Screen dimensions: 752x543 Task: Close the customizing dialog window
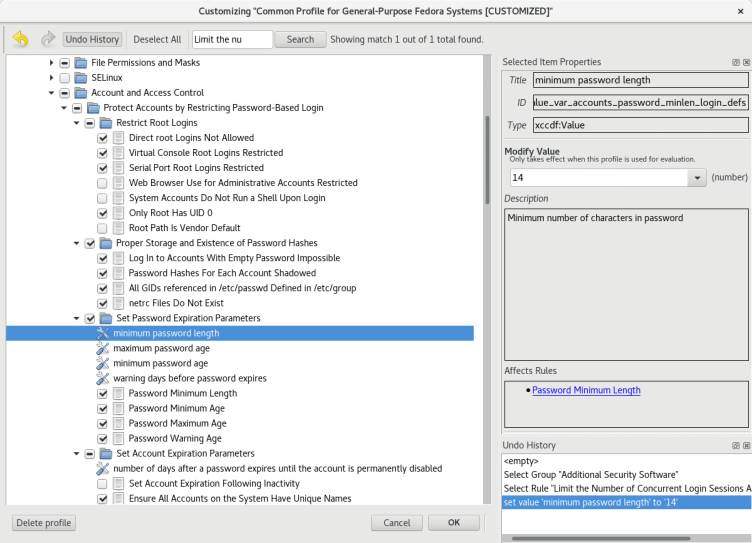point(740,11)
